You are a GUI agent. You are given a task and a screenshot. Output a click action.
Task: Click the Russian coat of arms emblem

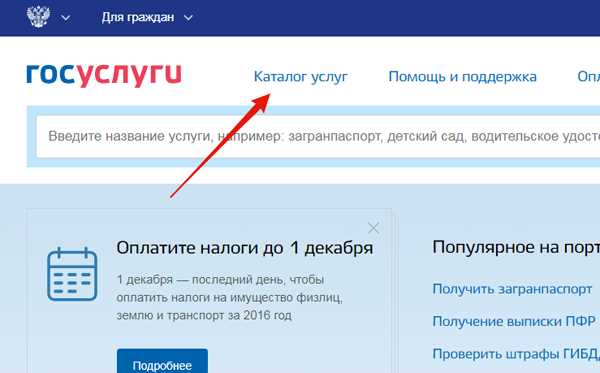[x=38, y=17]
